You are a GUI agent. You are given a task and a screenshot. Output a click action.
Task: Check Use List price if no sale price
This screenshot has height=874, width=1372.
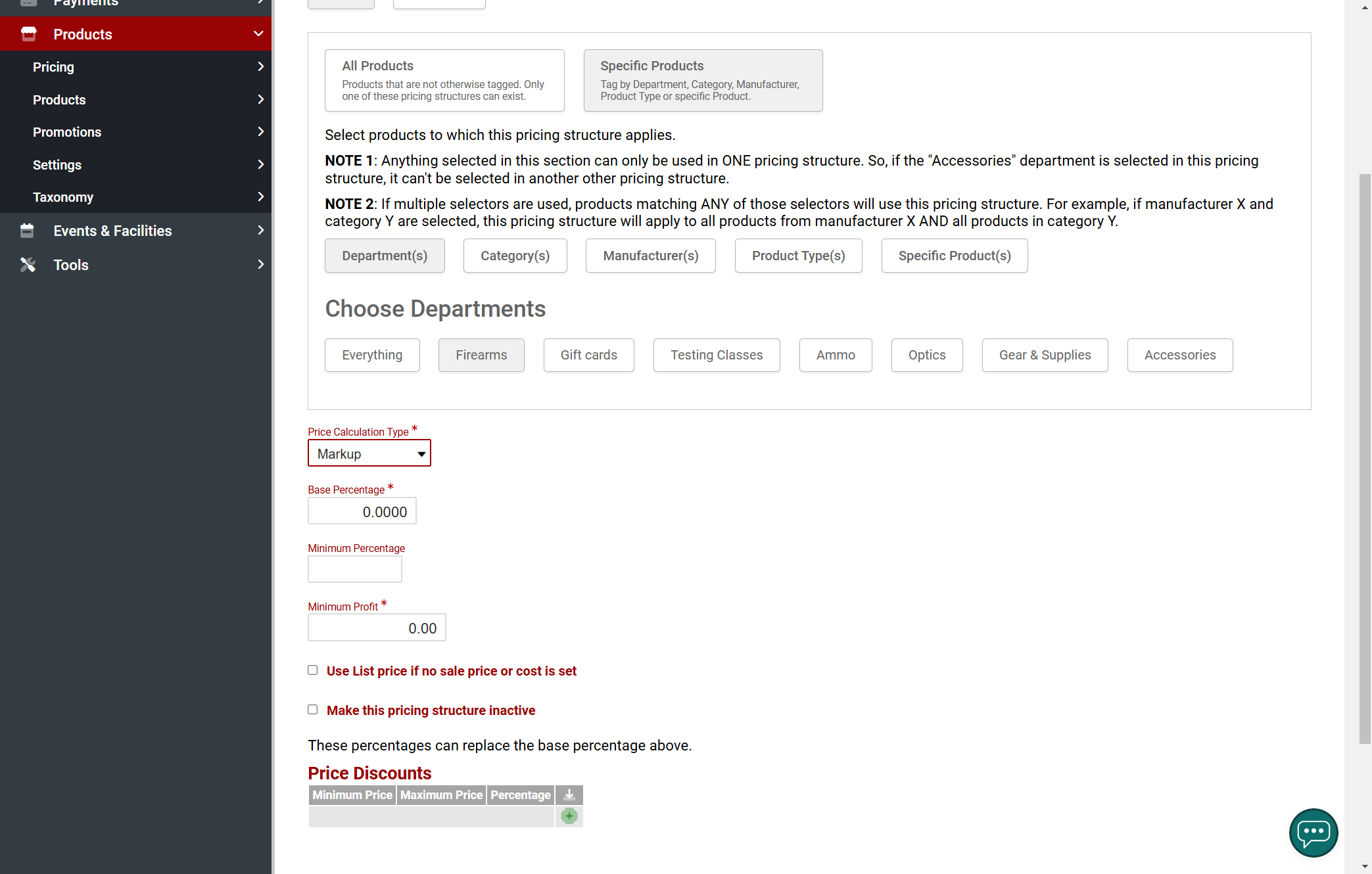[x=313, y=670]
